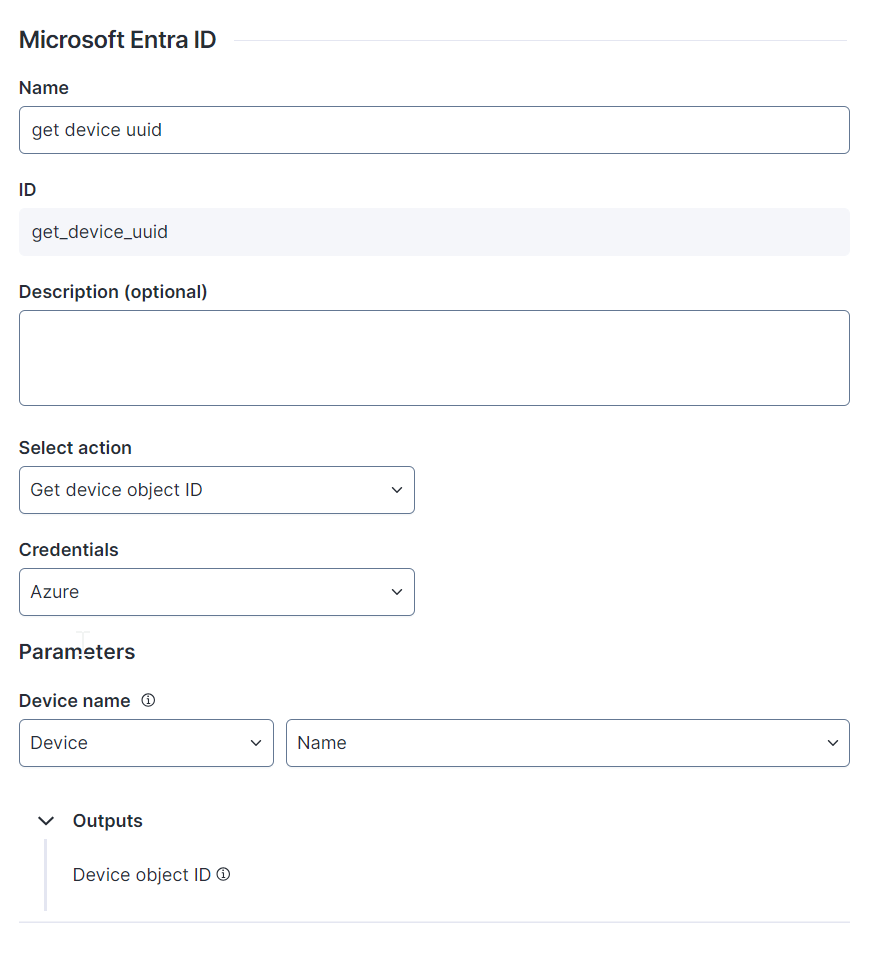Focus the Description text area
This screenshot has width=883, height=966.
[434, 358]
